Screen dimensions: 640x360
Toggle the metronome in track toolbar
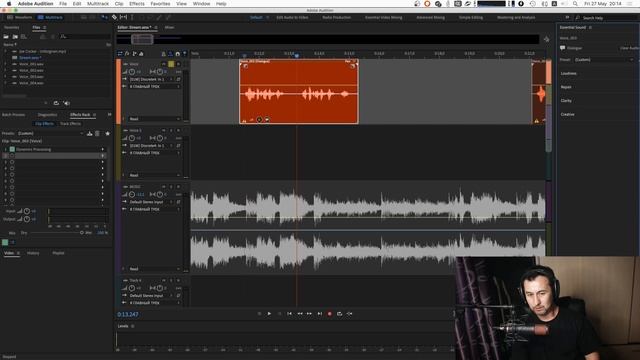(163, 53)
